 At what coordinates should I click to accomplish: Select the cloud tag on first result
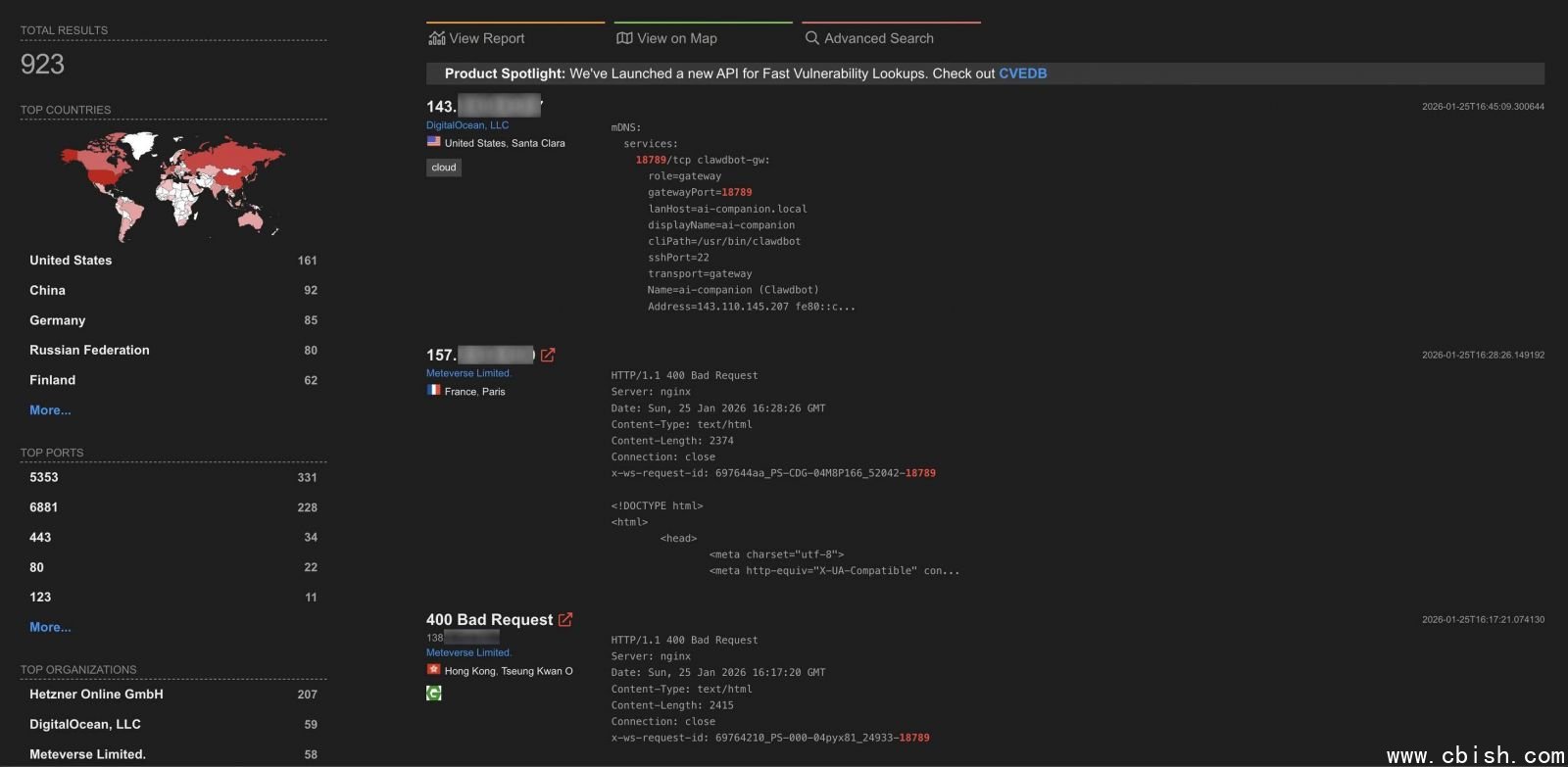444,168
